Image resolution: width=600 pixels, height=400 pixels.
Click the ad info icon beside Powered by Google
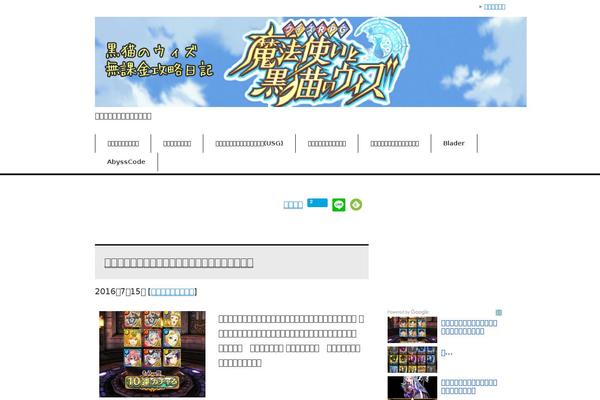tap(499, 312)
